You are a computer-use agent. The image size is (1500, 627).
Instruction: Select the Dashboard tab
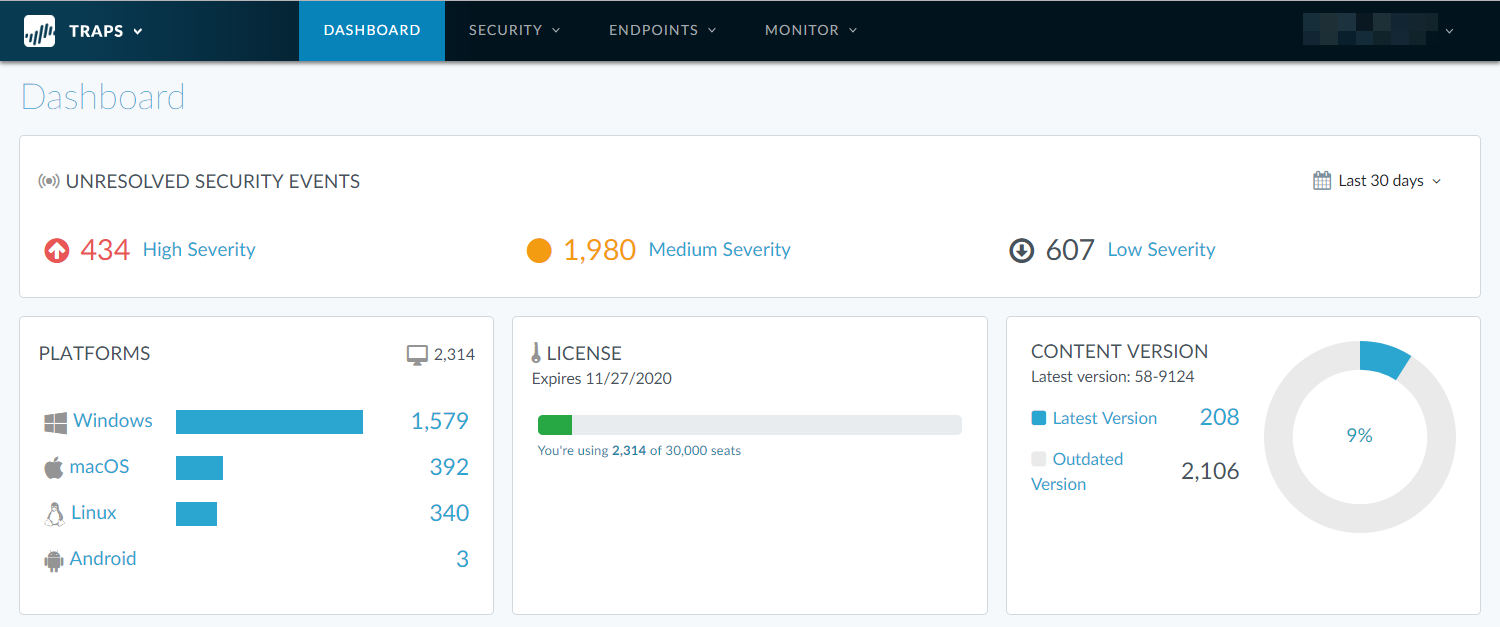click(372, 30)
